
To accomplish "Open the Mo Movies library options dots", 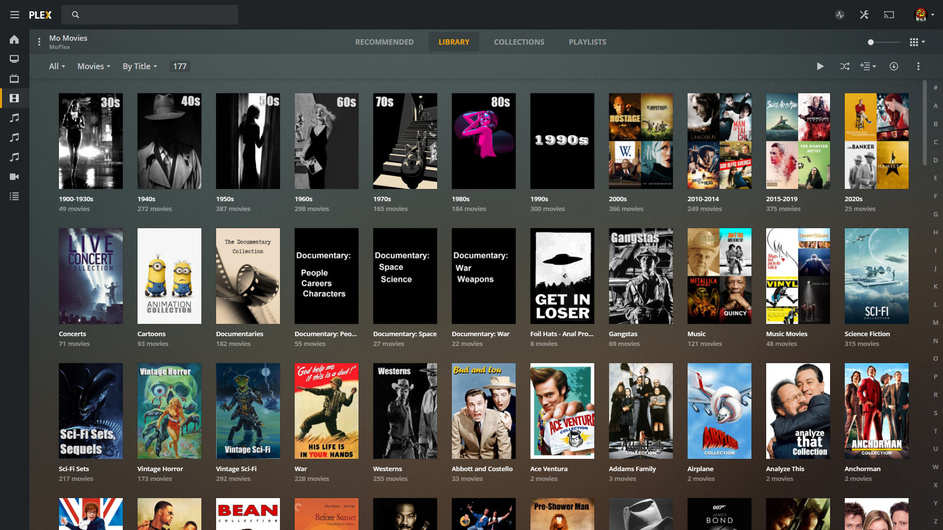I will (x=39, y=42).
